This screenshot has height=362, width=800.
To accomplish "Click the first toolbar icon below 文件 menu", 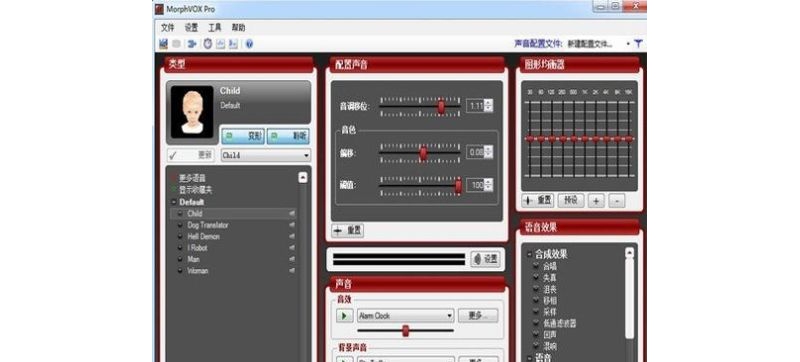I will [163, 44].
